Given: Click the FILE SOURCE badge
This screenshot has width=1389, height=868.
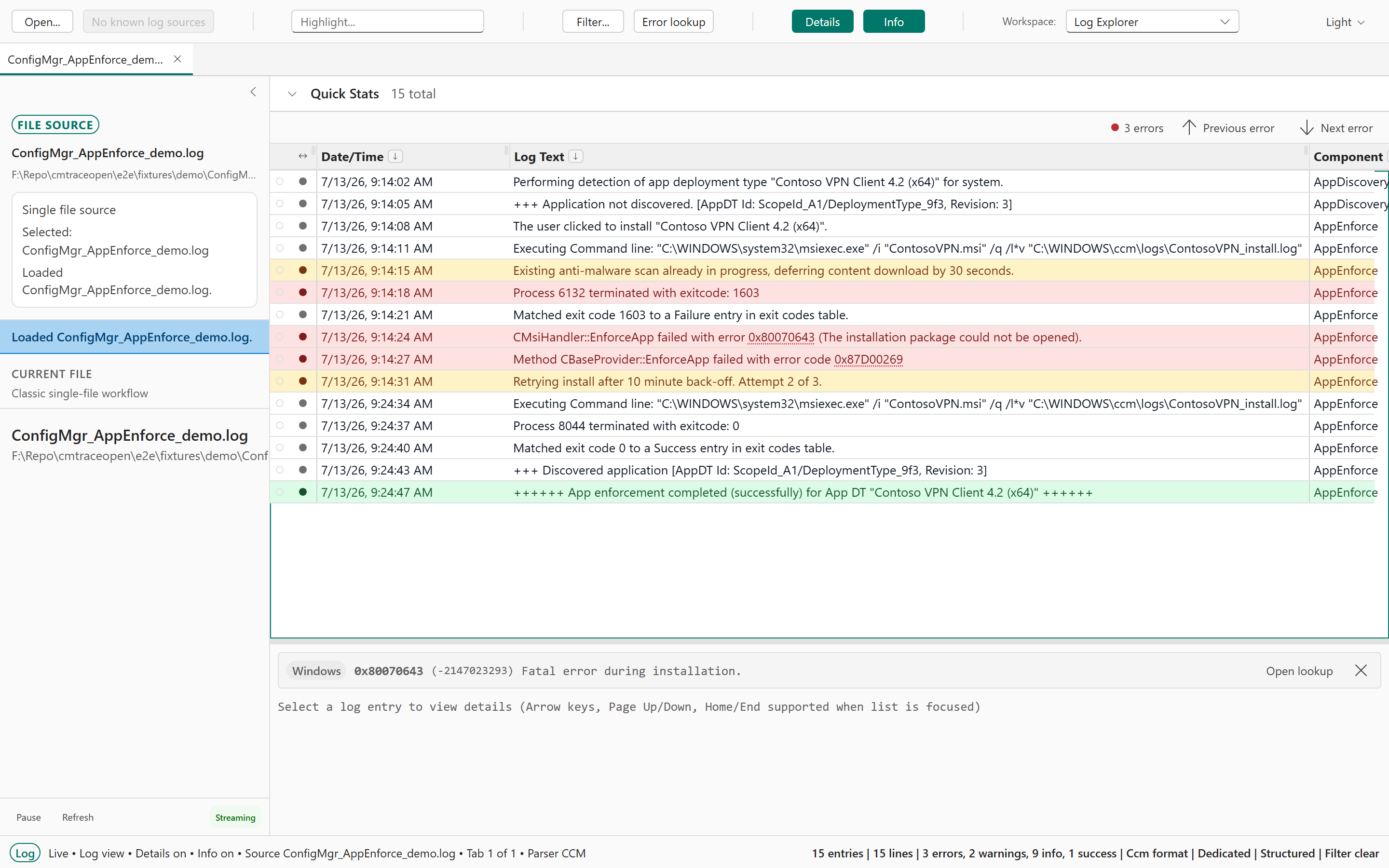Looking at the screenshot, I should (x=55, y=124).
